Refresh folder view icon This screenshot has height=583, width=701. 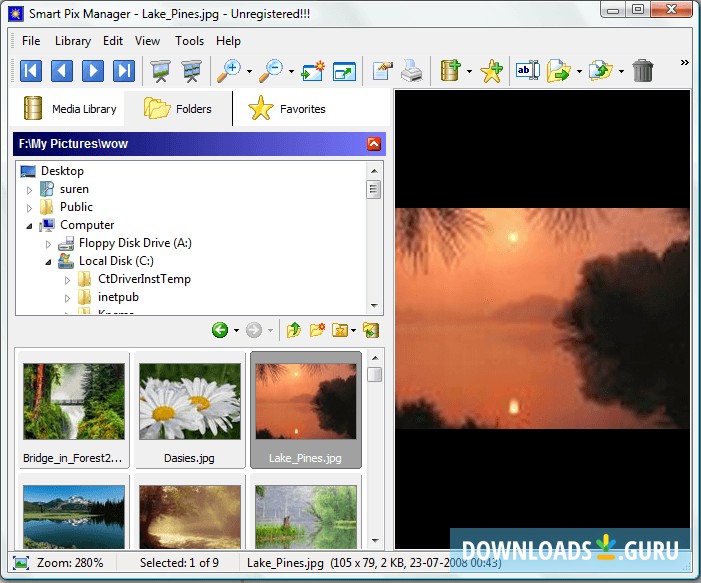coord(371,330)
